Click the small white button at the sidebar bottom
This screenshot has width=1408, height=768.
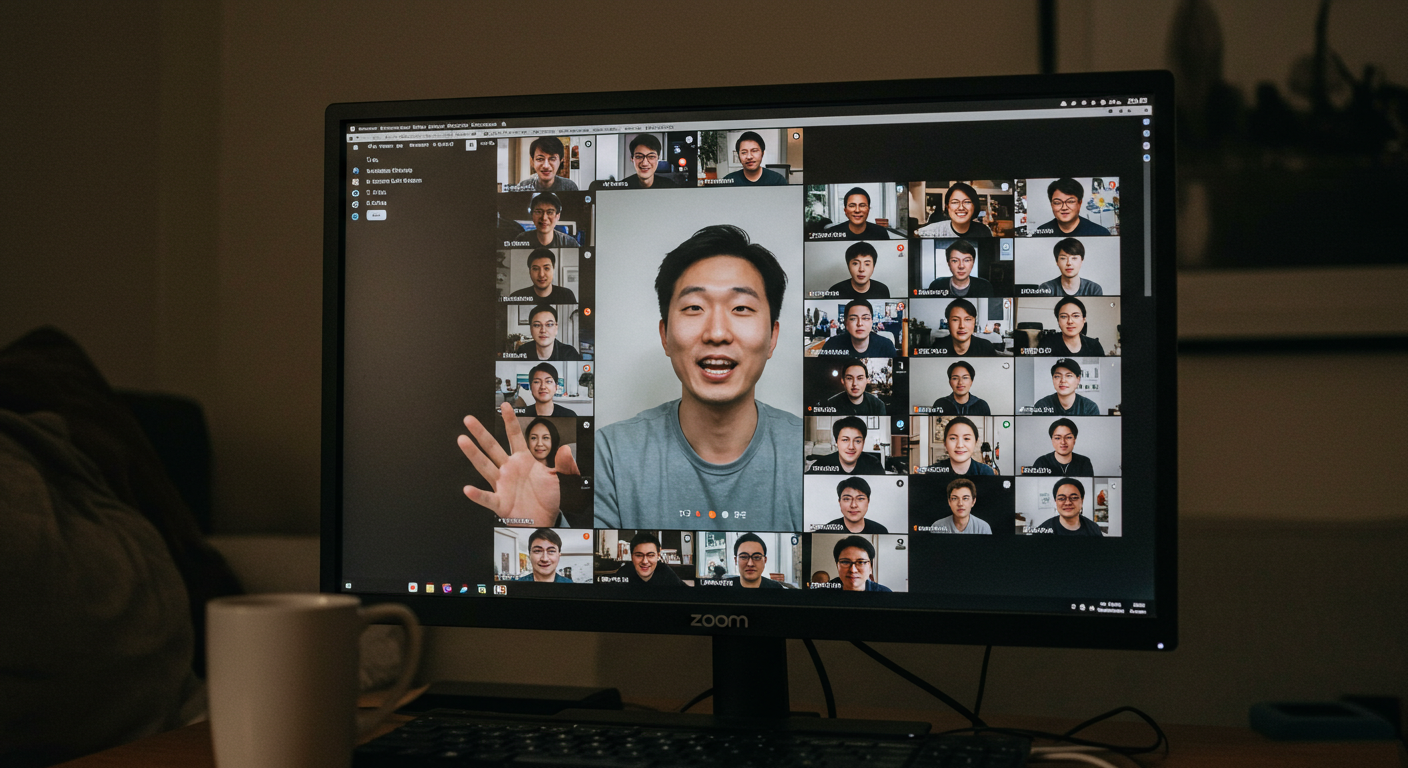click(x=376, y=215)
